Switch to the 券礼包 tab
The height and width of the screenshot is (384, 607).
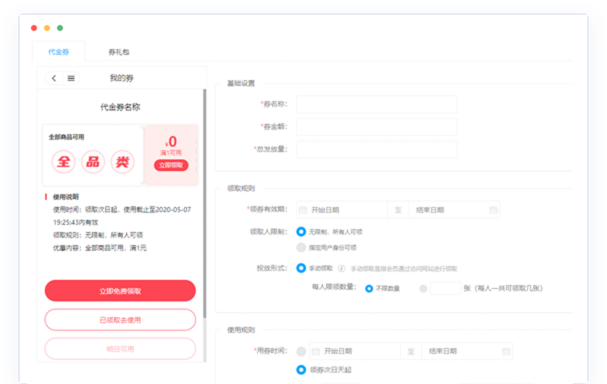pos(119,52)
